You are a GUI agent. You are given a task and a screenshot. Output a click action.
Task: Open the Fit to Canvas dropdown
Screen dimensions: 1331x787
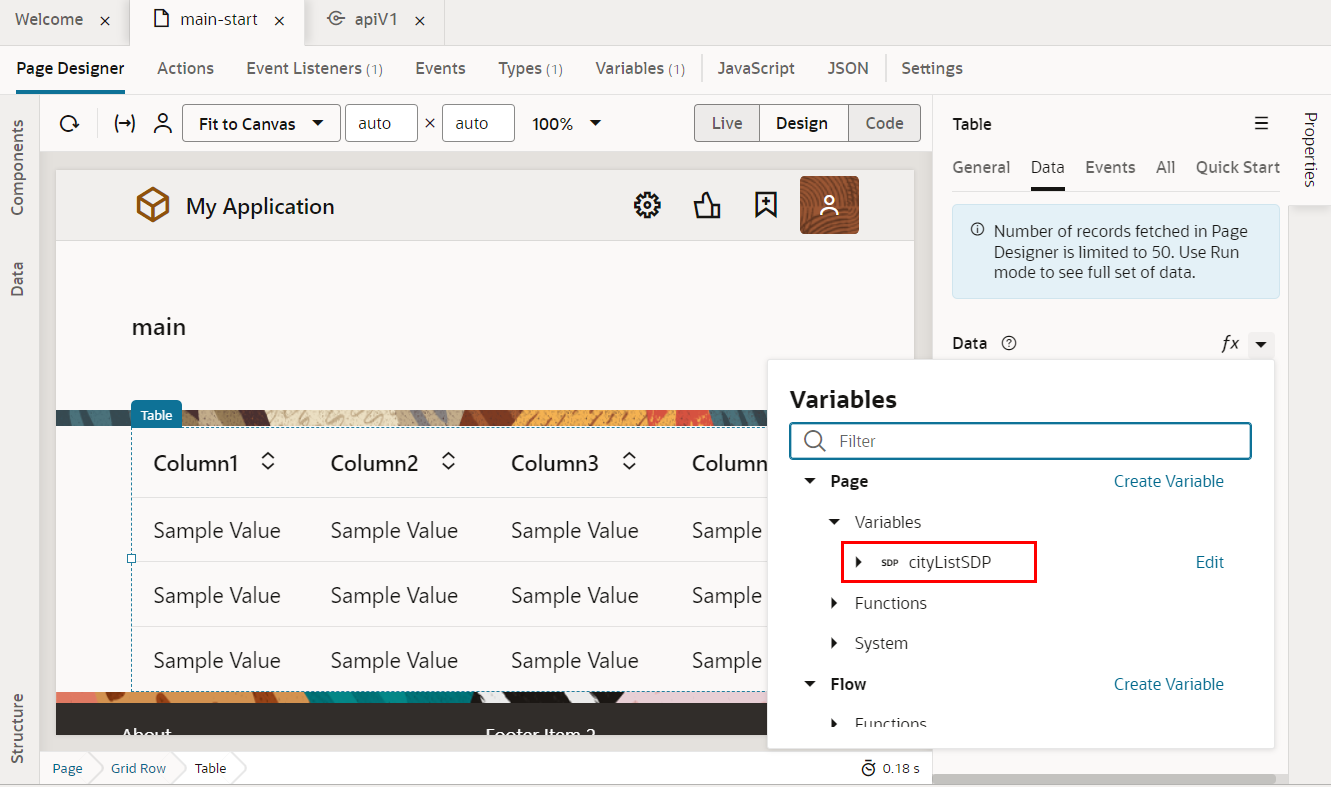click(261, 124)
